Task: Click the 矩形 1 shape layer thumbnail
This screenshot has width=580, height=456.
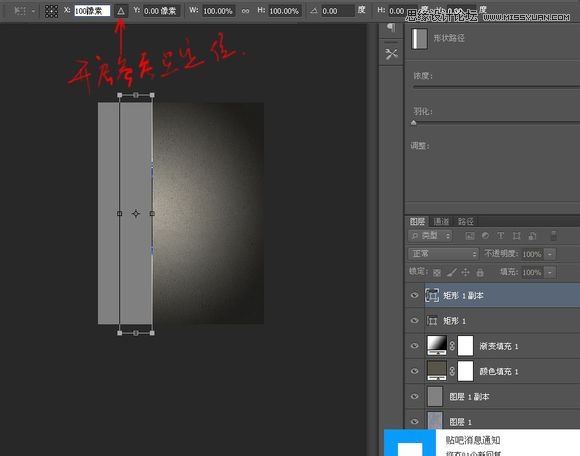Action: (432, 320)
